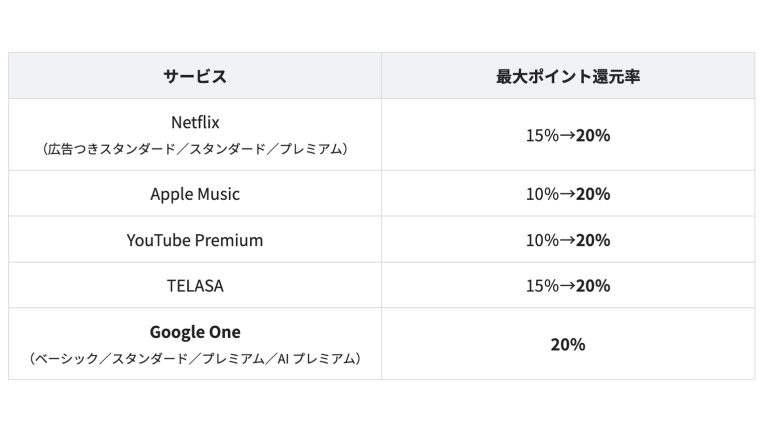Click the arrow in Netflix rate
770x433 pixels.
pos(567,135)
